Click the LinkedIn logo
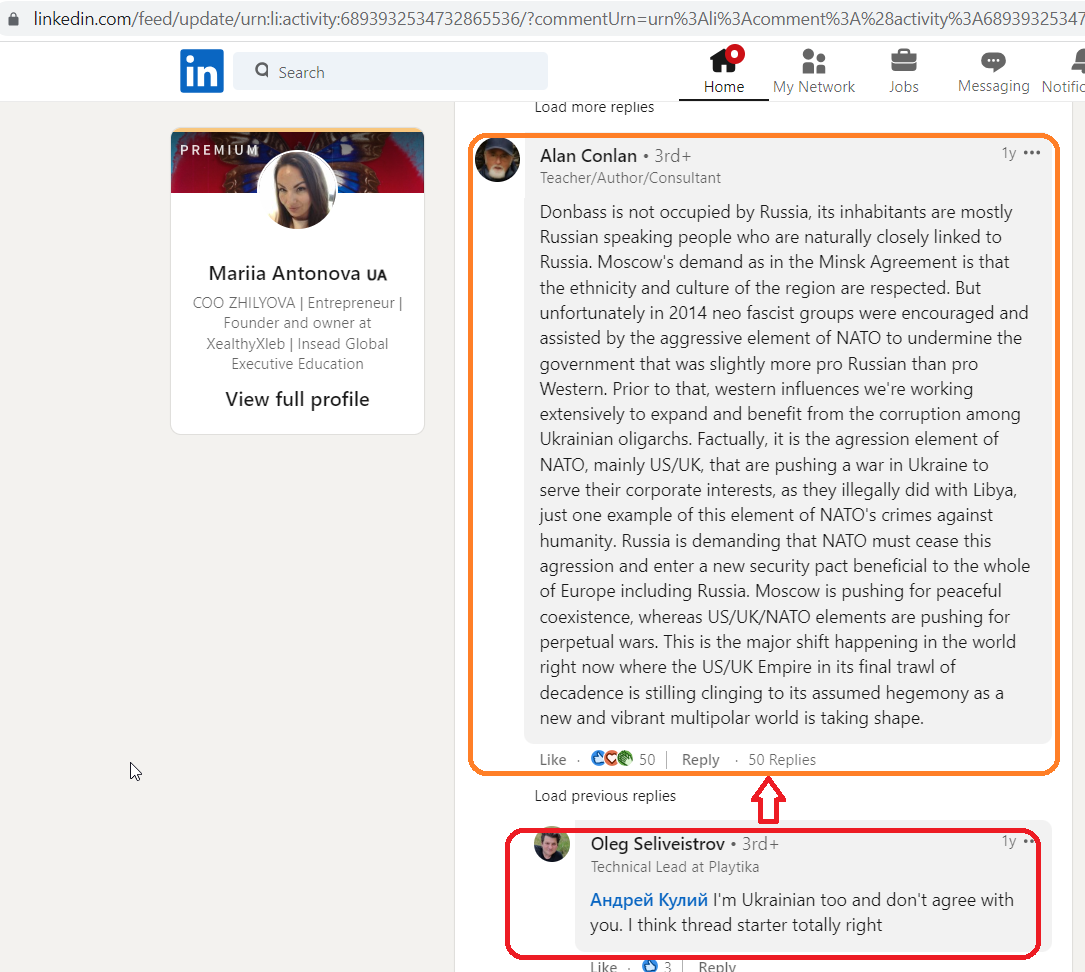 pos(201,71)
